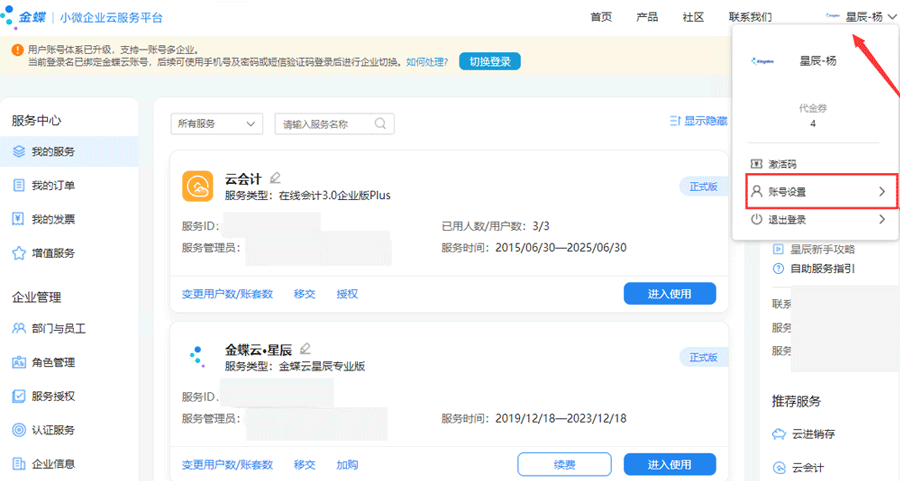Click the 星辰新手攻略 play icon
This screenshot has width=900, height=481.
pyautogui.click(x=778, y=249)
